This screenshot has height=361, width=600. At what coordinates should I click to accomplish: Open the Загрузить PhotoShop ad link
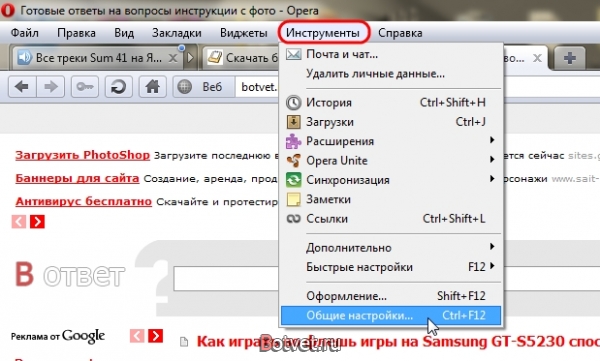pos(82,155)
